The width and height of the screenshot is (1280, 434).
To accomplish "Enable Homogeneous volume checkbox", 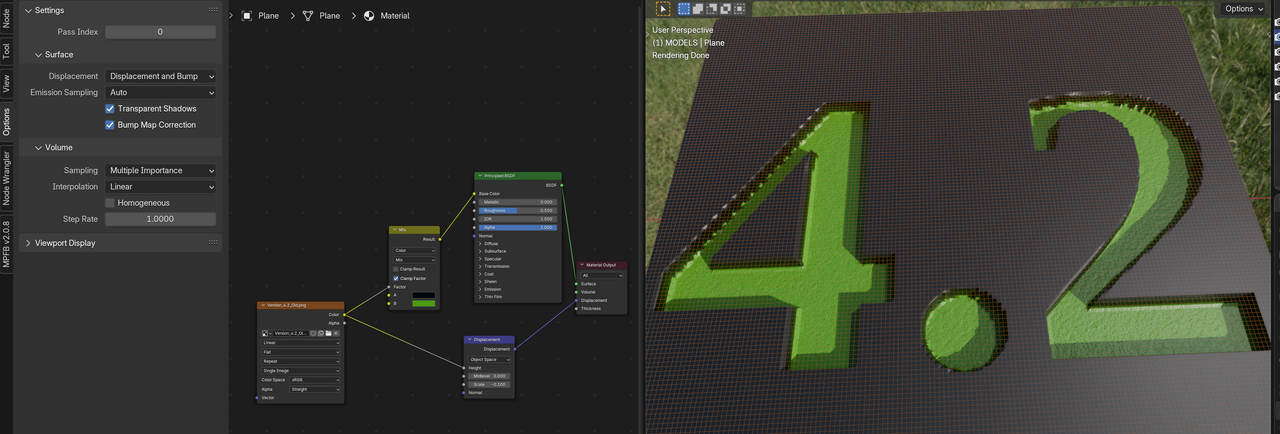I will [x=110, y=203].
